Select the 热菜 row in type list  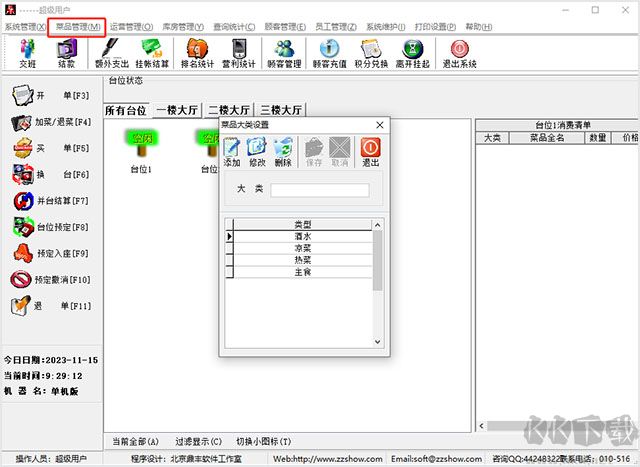[303, 260]
